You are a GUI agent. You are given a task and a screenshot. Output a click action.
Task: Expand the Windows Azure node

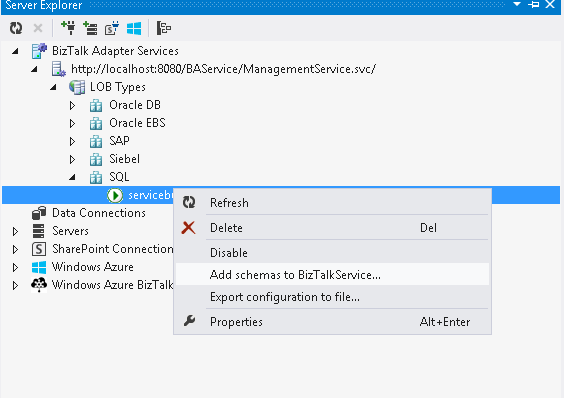click(x=15, y=267)
